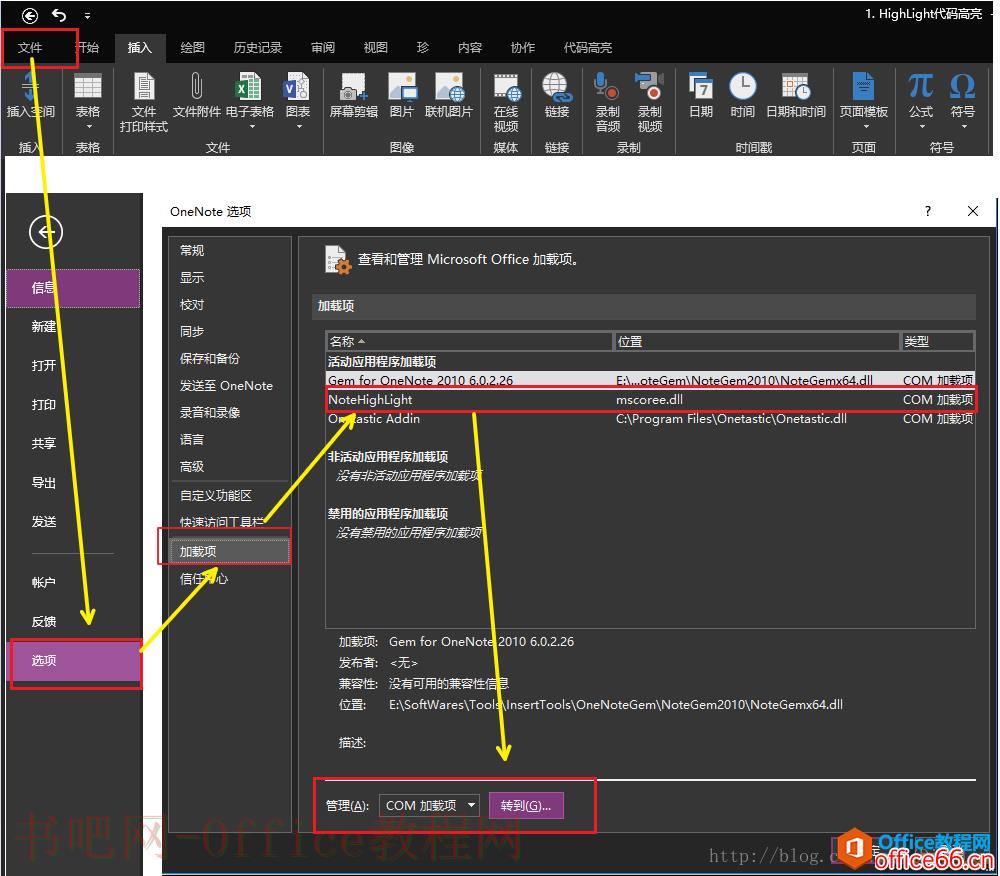Open 校对 options category

tap(192, 305)
